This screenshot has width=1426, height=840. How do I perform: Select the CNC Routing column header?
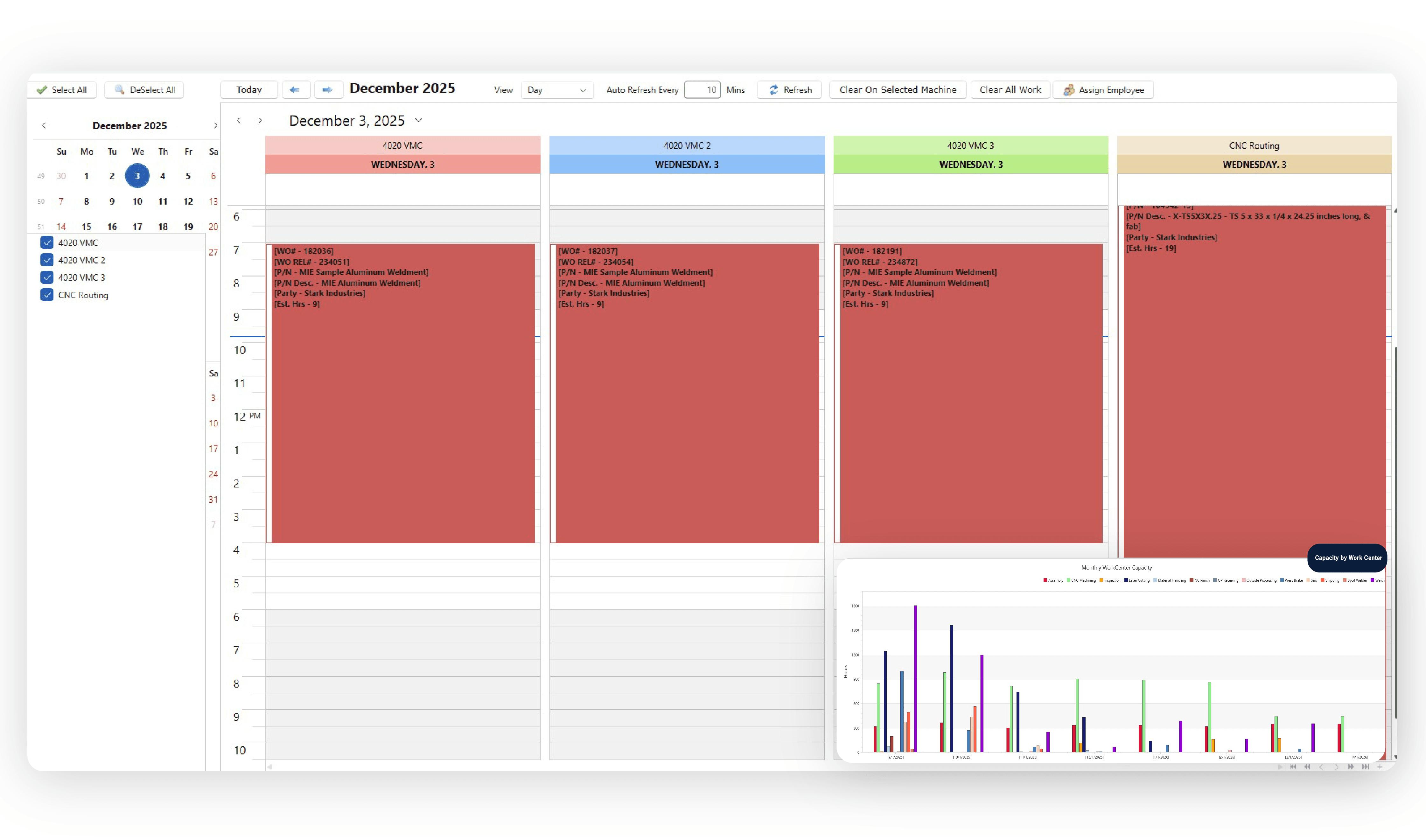(x=1254, y=145)
